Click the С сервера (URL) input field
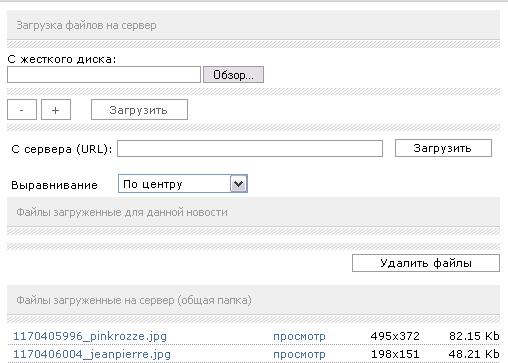The image size is (508, 363). coord(250,148)
